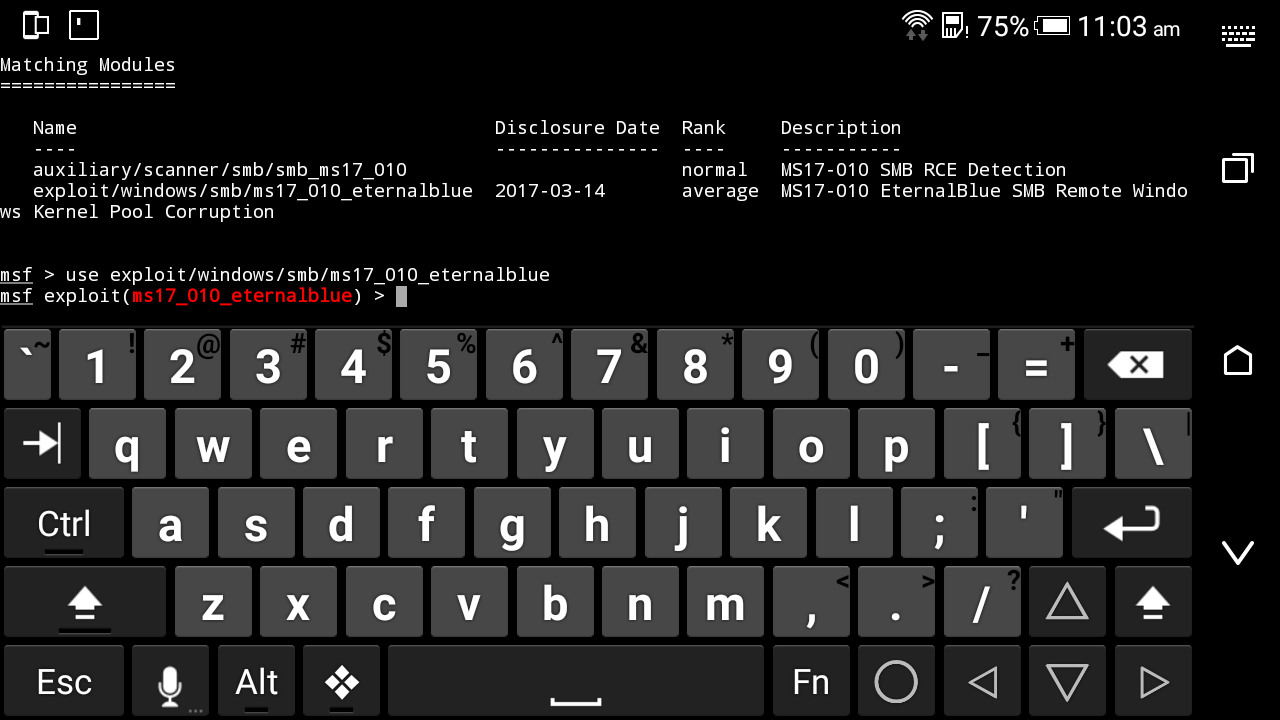The width and height of the screenshot is (1280, 720).
Task: Hide keyboard with the down chevron
Action: [x=1238, y=552]
